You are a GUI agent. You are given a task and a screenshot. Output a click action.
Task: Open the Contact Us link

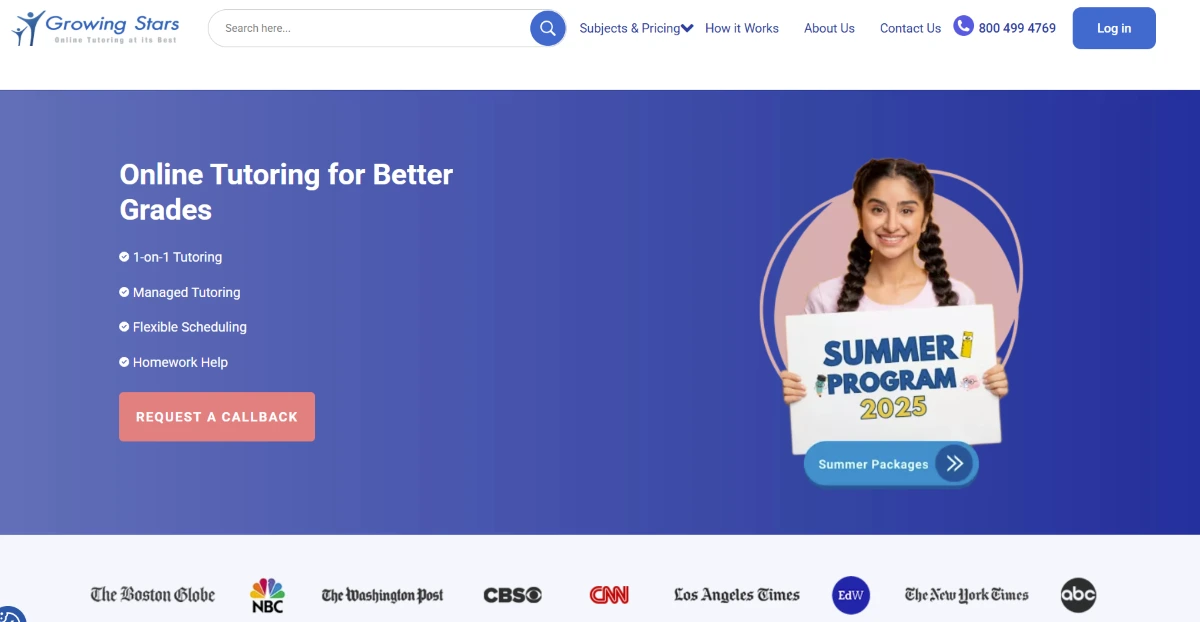point(910,28)
